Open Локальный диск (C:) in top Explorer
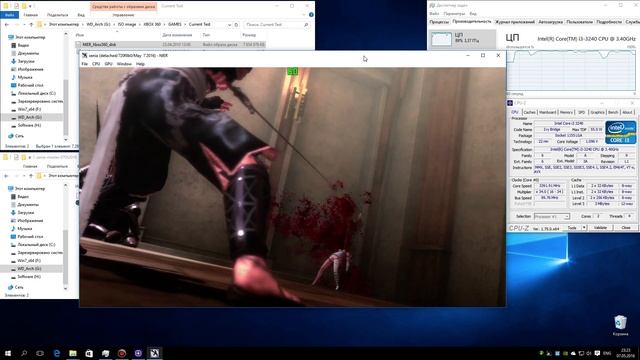Image resolution: width=640 pixels, height=360 pixels. (36, 93)
